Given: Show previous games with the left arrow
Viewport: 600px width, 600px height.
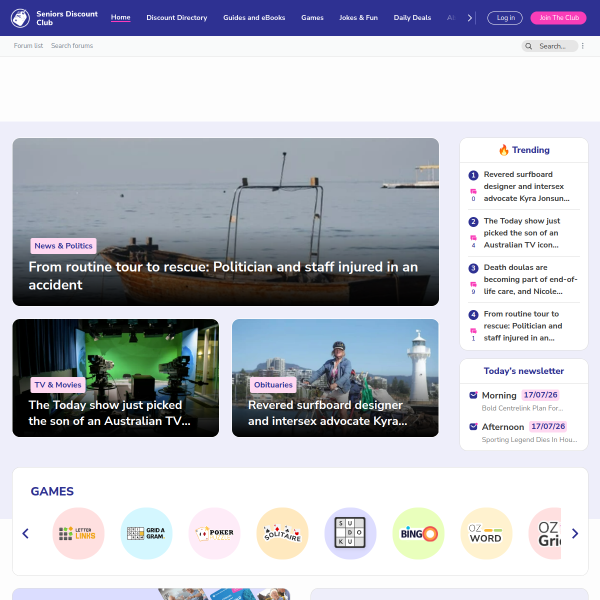Looking at the screenshot, I should [26, 533].
